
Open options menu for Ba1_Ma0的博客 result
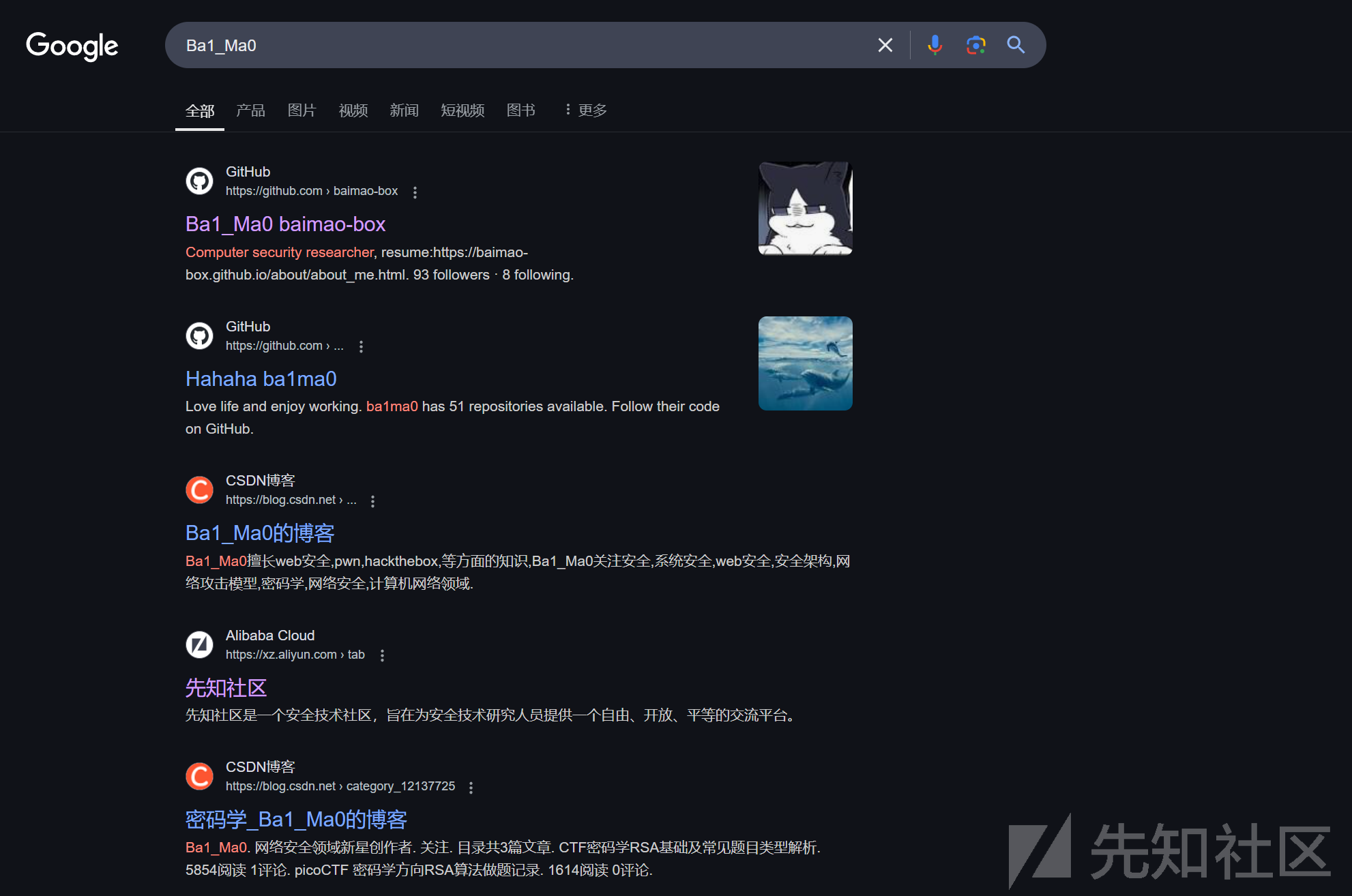point(372,501)
